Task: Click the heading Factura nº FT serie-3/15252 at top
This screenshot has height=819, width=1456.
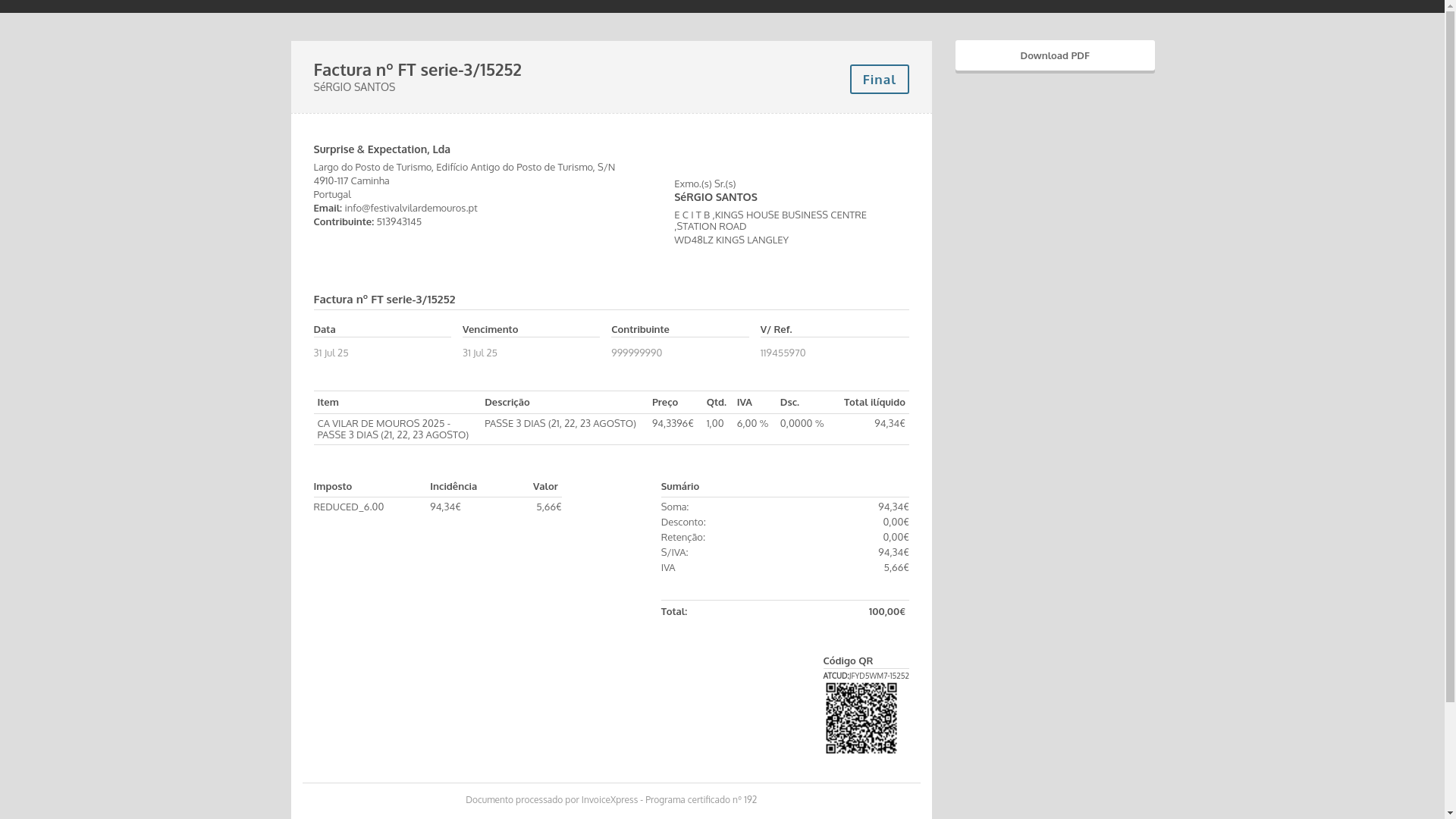Action: click(x=417, y=70)
